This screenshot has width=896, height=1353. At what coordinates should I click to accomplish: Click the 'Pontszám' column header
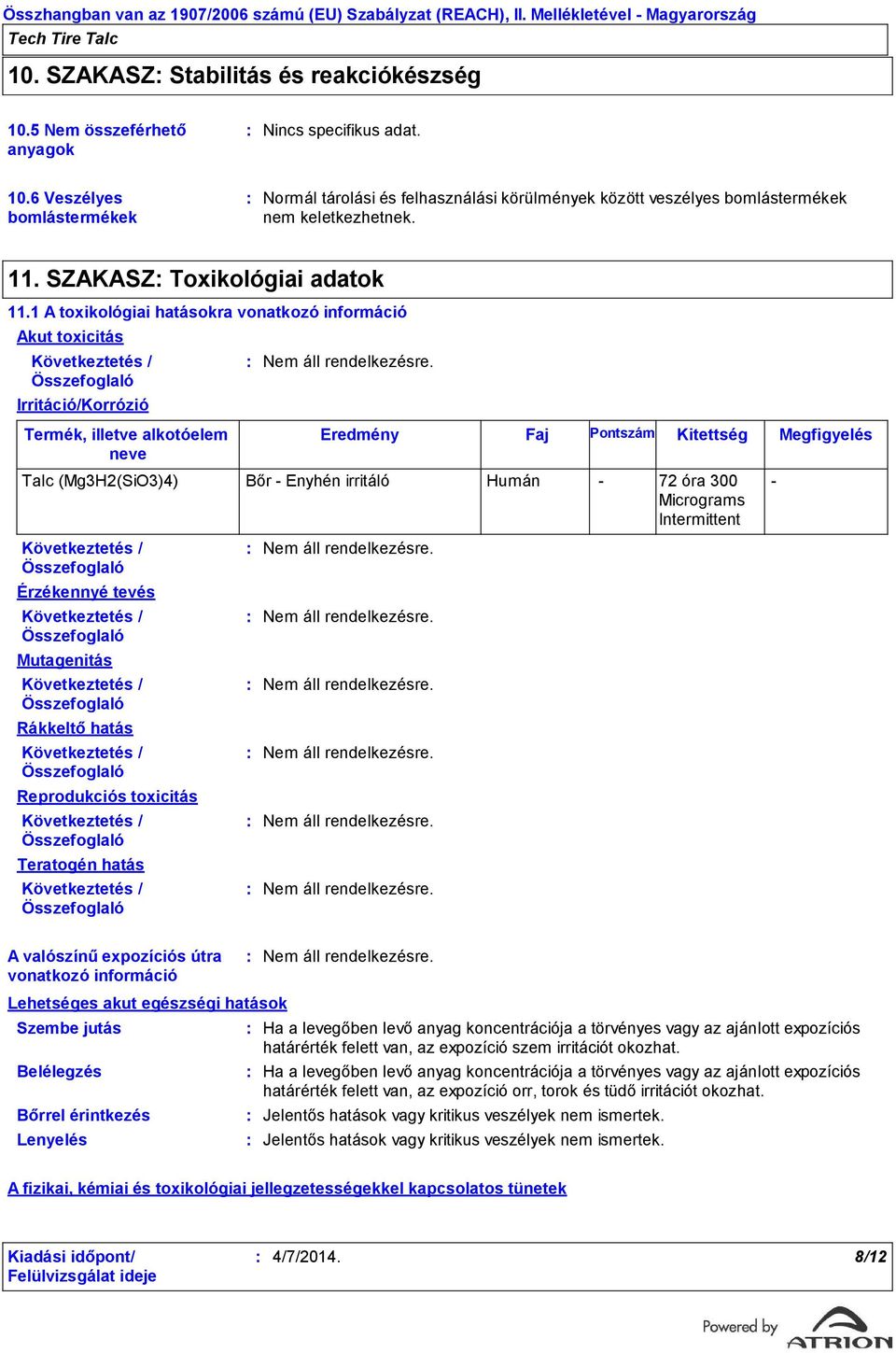coord(622,432)
